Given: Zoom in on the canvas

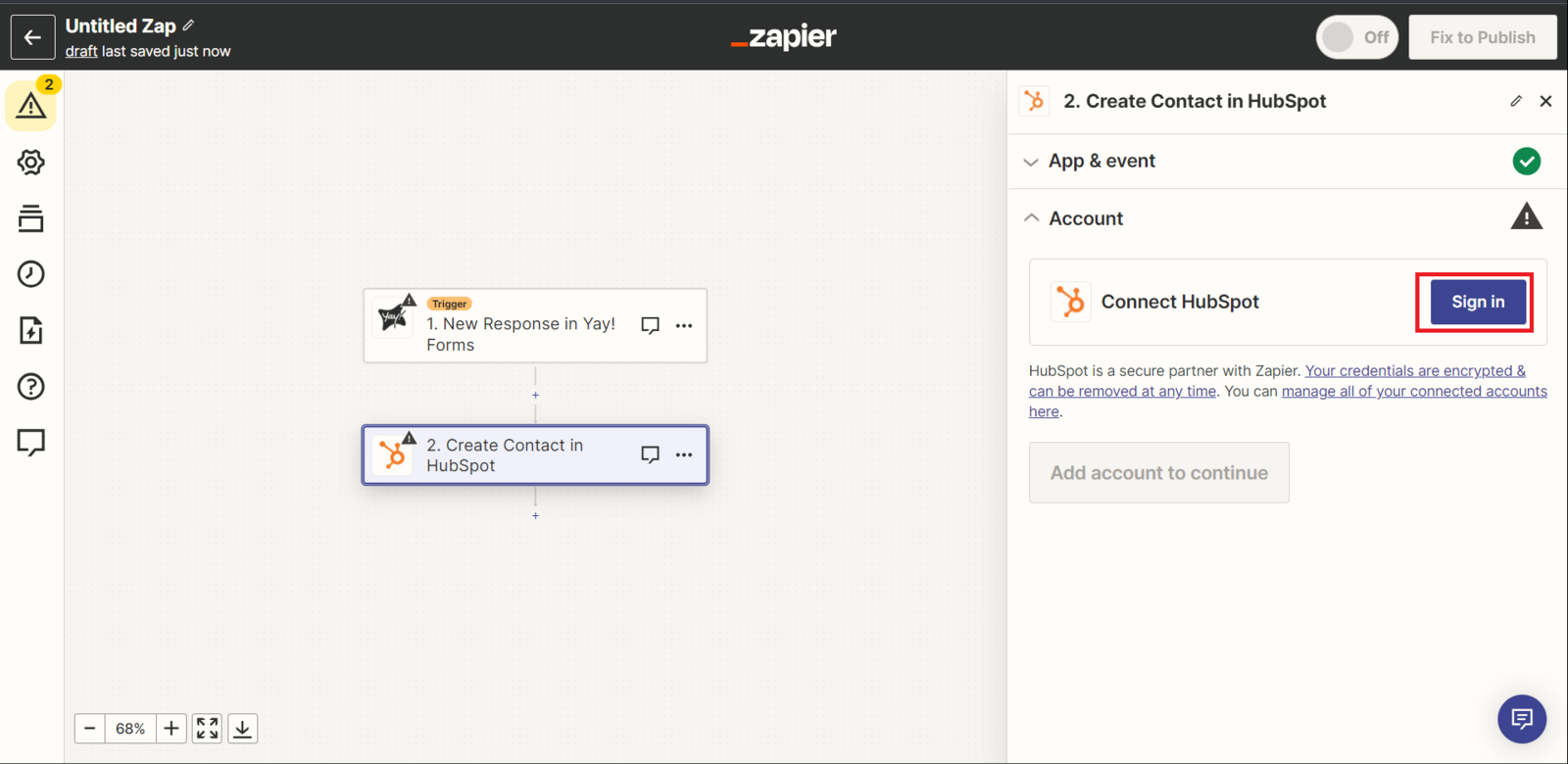Looking at the screenshot, I should click(x=171, y=729).
